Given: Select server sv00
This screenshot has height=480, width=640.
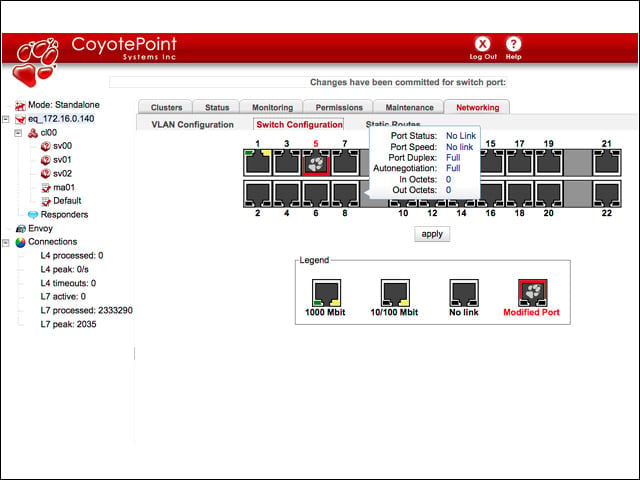Looking at the screenshot, I should point(62,146).
